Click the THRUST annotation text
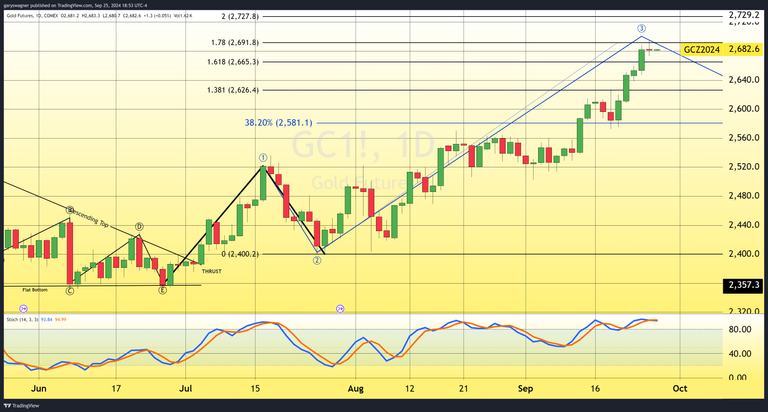The width and height of the screenshot is (768, 412). [x=212, y=270]
